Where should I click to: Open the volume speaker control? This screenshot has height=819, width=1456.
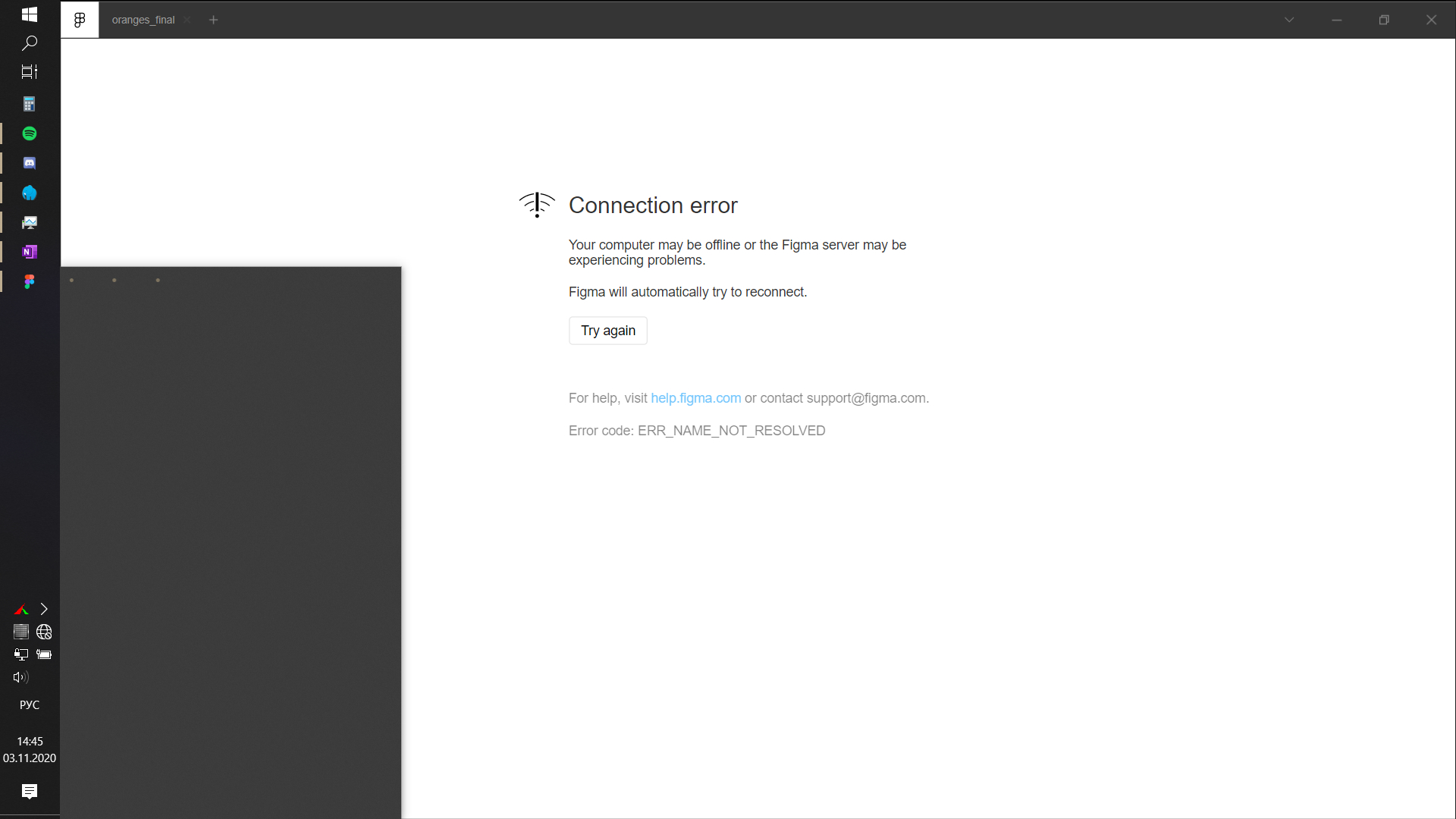21,677
